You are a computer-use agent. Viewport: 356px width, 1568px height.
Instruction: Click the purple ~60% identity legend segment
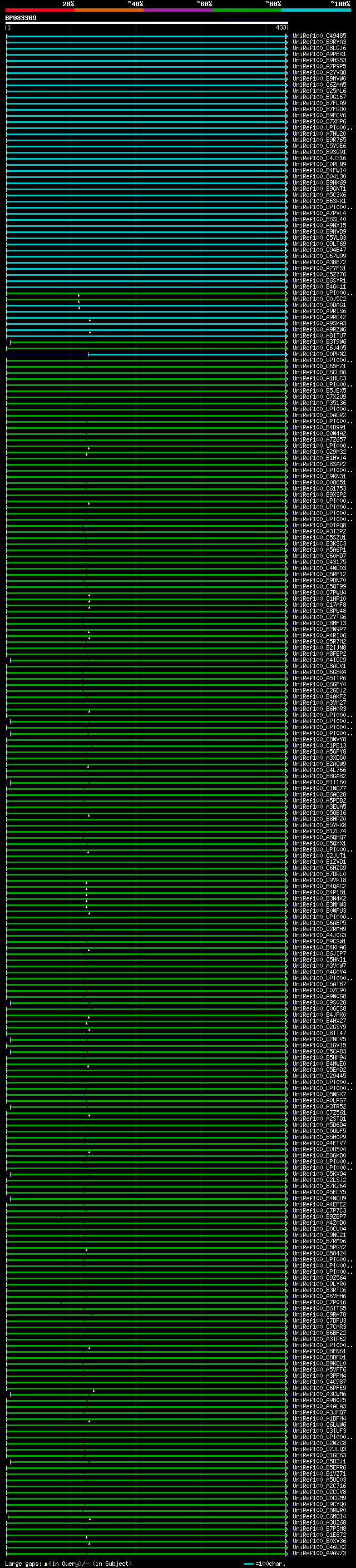coord(179,10)
